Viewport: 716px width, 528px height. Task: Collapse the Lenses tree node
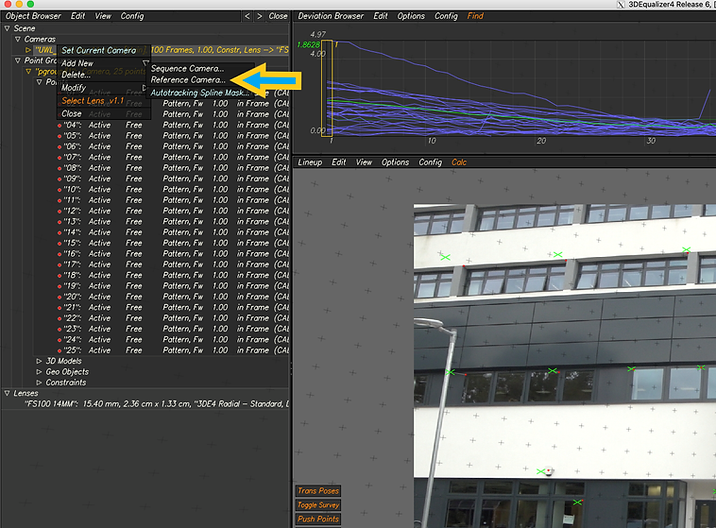[x=7, y=393]
